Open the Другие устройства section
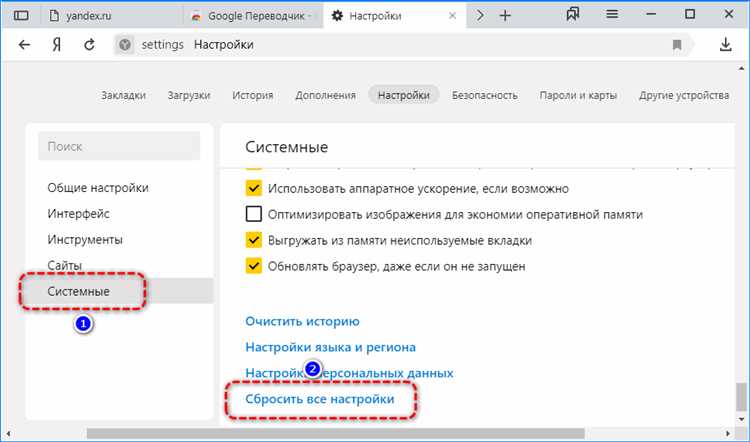 point(684,95)
